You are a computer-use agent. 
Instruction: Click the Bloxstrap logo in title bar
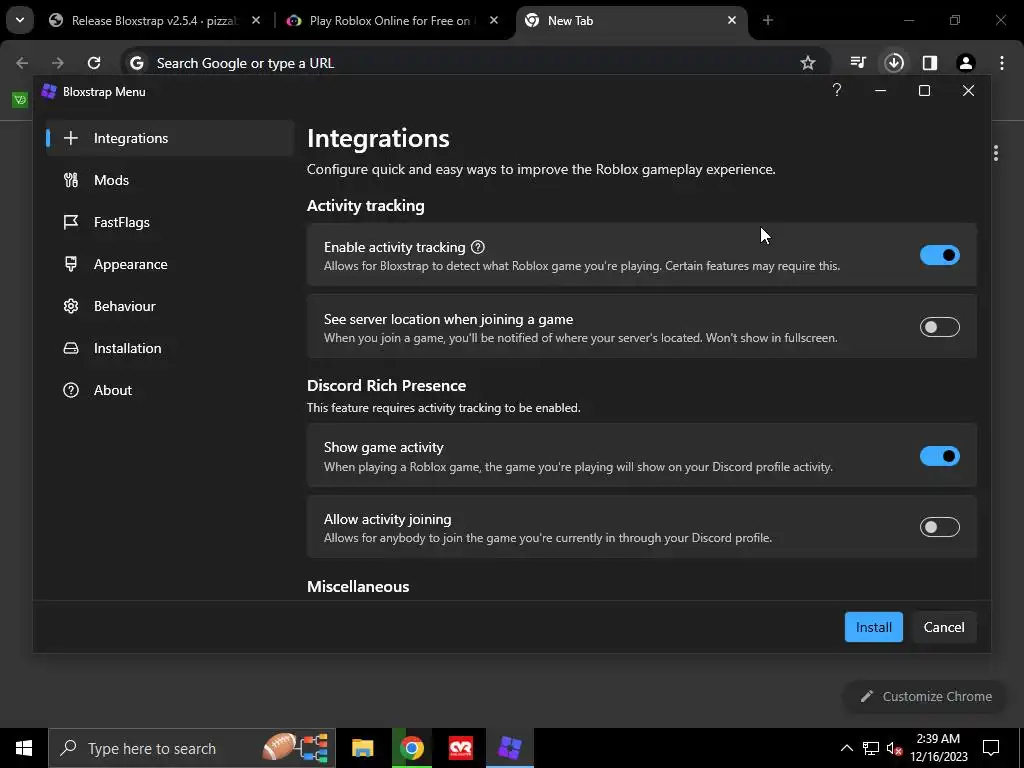pos(49,91)
